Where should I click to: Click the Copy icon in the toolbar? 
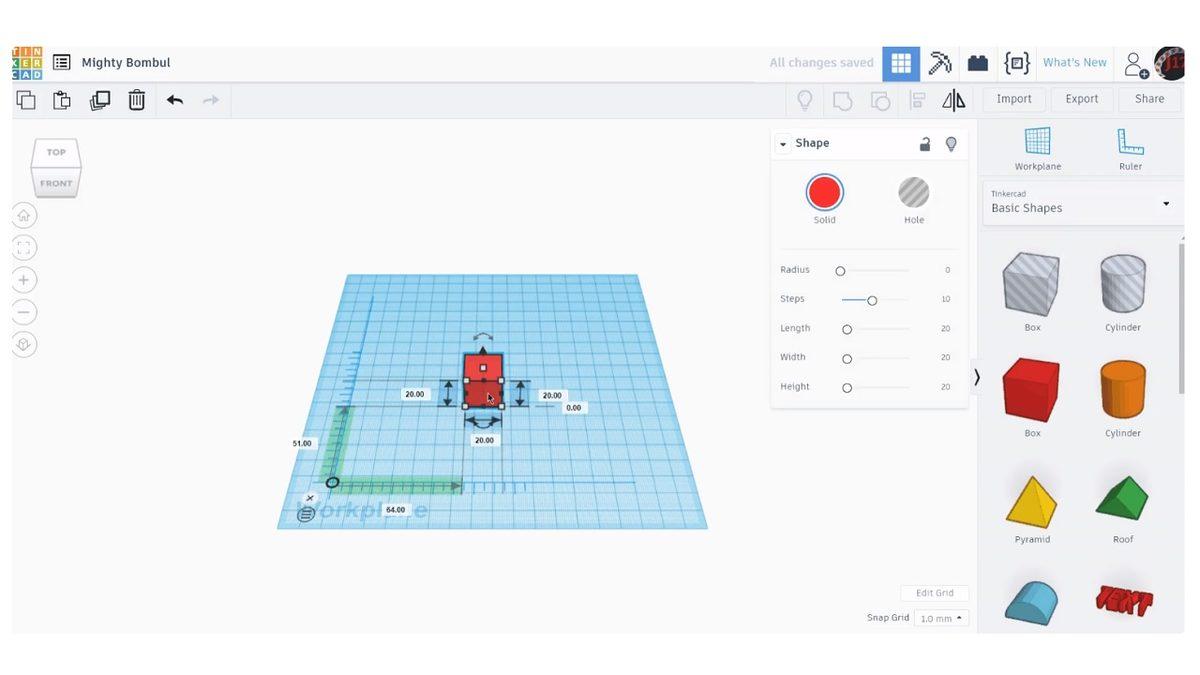(25, 99)
